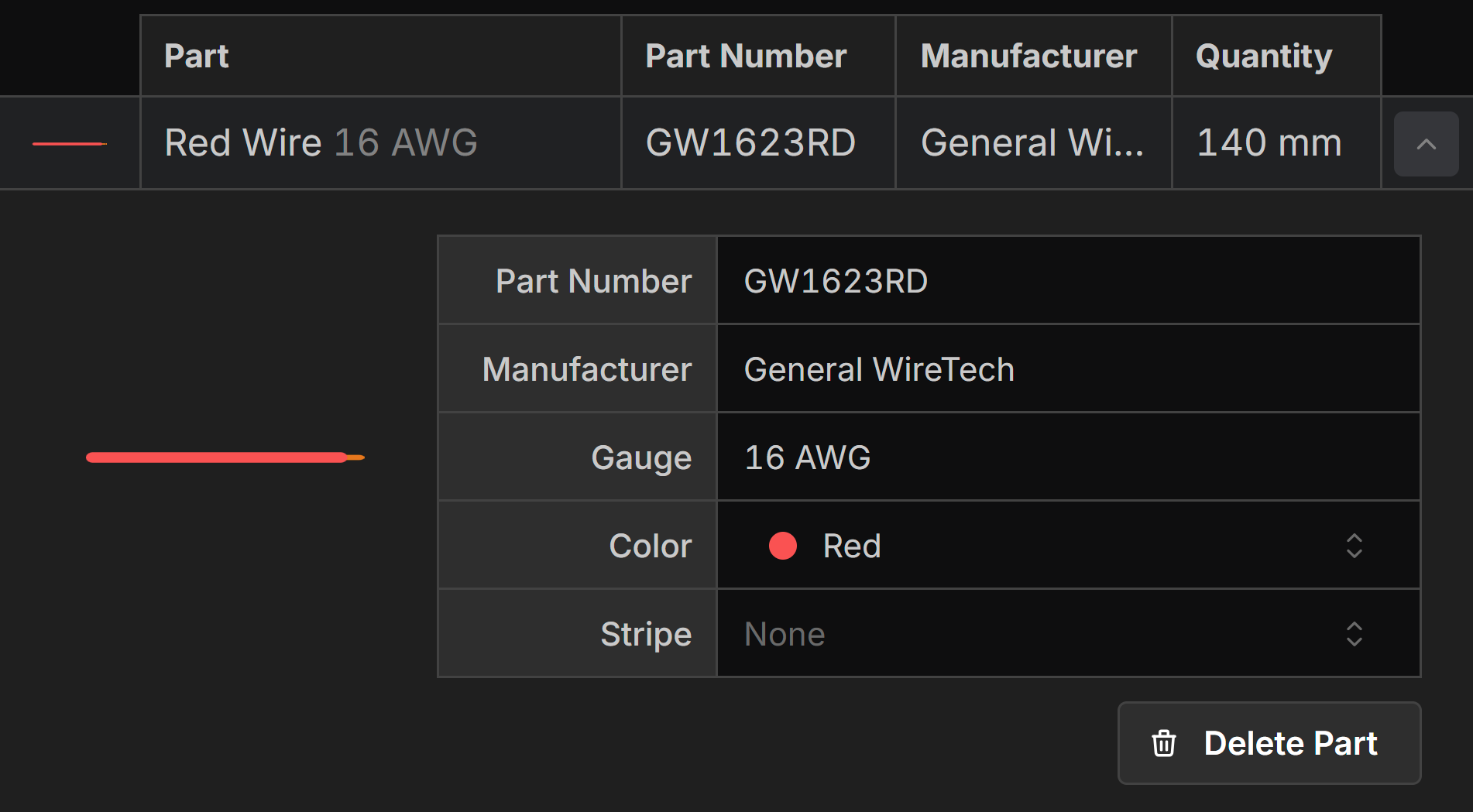This screenshot has height=812, width=1473.
Task: Open the Color dropdown showing Red
Action: click(1068, 546)
